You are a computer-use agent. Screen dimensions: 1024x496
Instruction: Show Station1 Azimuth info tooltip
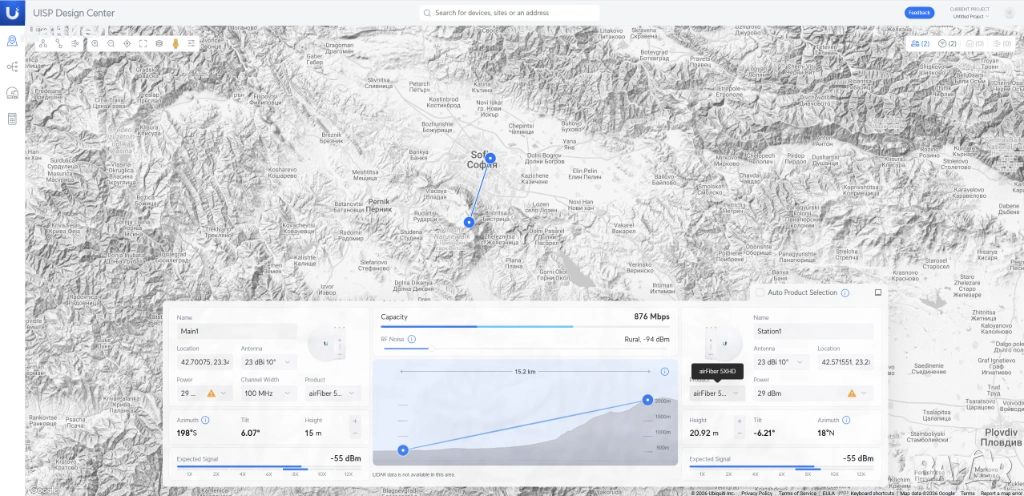(x=846, y=420)
